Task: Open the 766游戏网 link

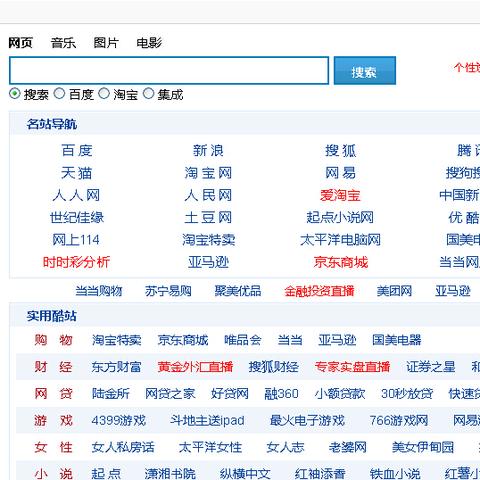Action: pos(399,420)
